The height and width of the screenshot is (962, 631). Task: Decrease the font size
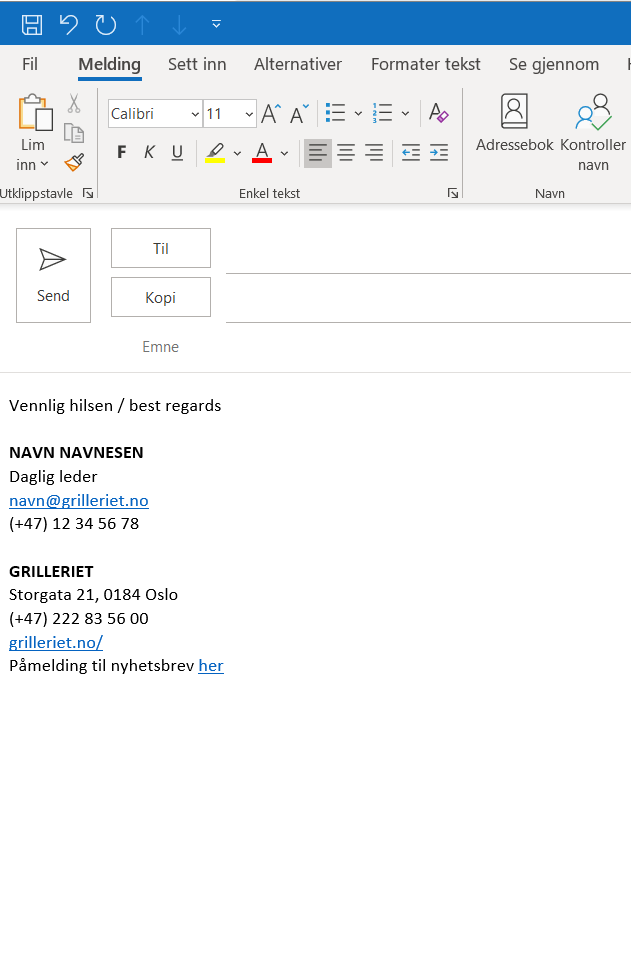tap(300, 114)
